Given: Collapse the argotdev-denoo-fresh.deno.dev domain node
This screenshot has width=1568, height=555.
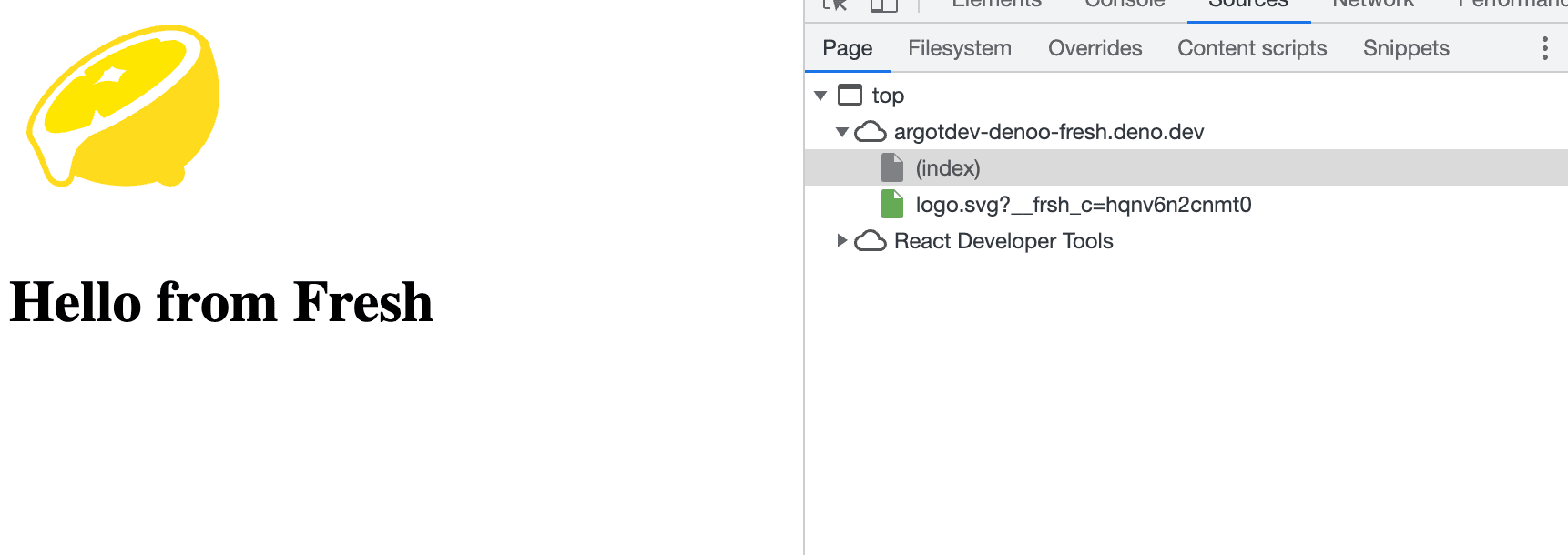Looking at the screenshot, I should (842, 132).
